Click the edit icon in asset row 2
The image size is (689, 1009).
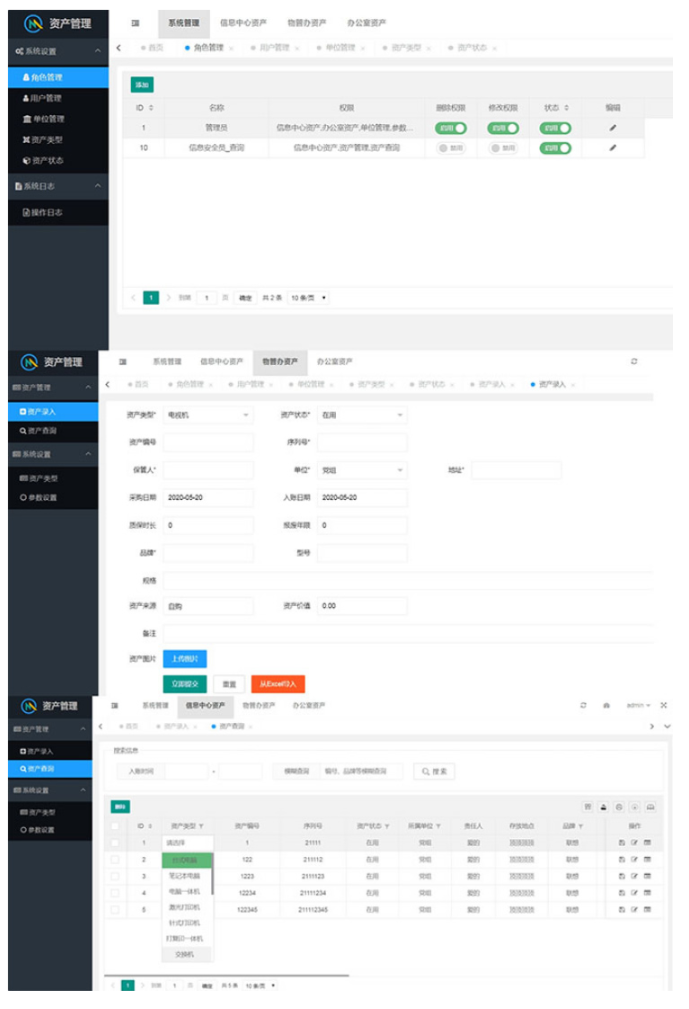634,860
